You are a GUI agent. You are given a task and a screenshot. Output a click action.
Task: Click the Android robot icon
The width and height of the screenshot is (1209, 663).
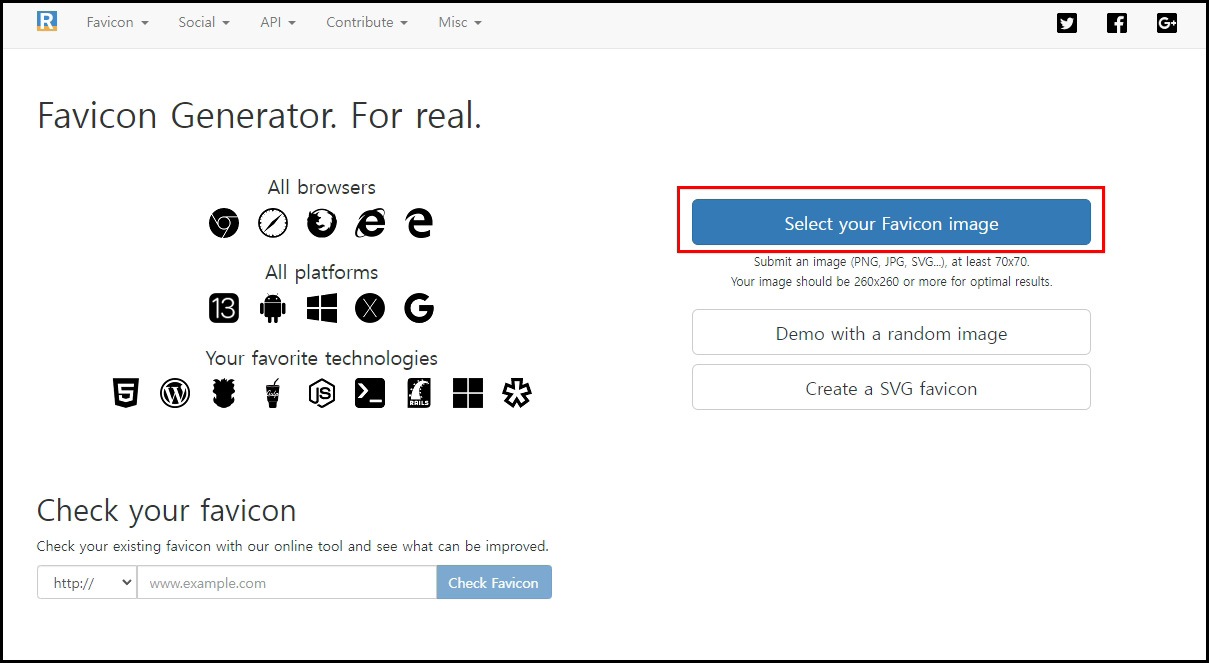[x=273, y=308]
